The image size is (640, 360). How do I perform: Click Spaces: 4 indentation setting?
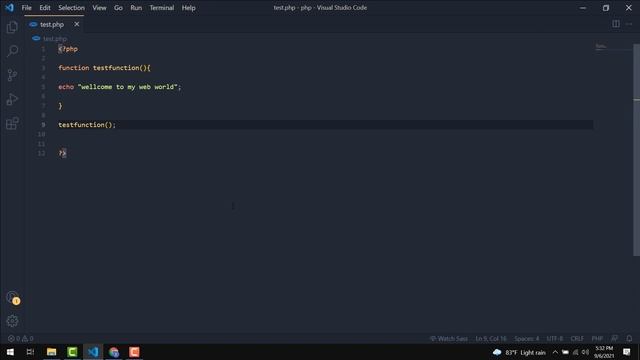point(527,338)
